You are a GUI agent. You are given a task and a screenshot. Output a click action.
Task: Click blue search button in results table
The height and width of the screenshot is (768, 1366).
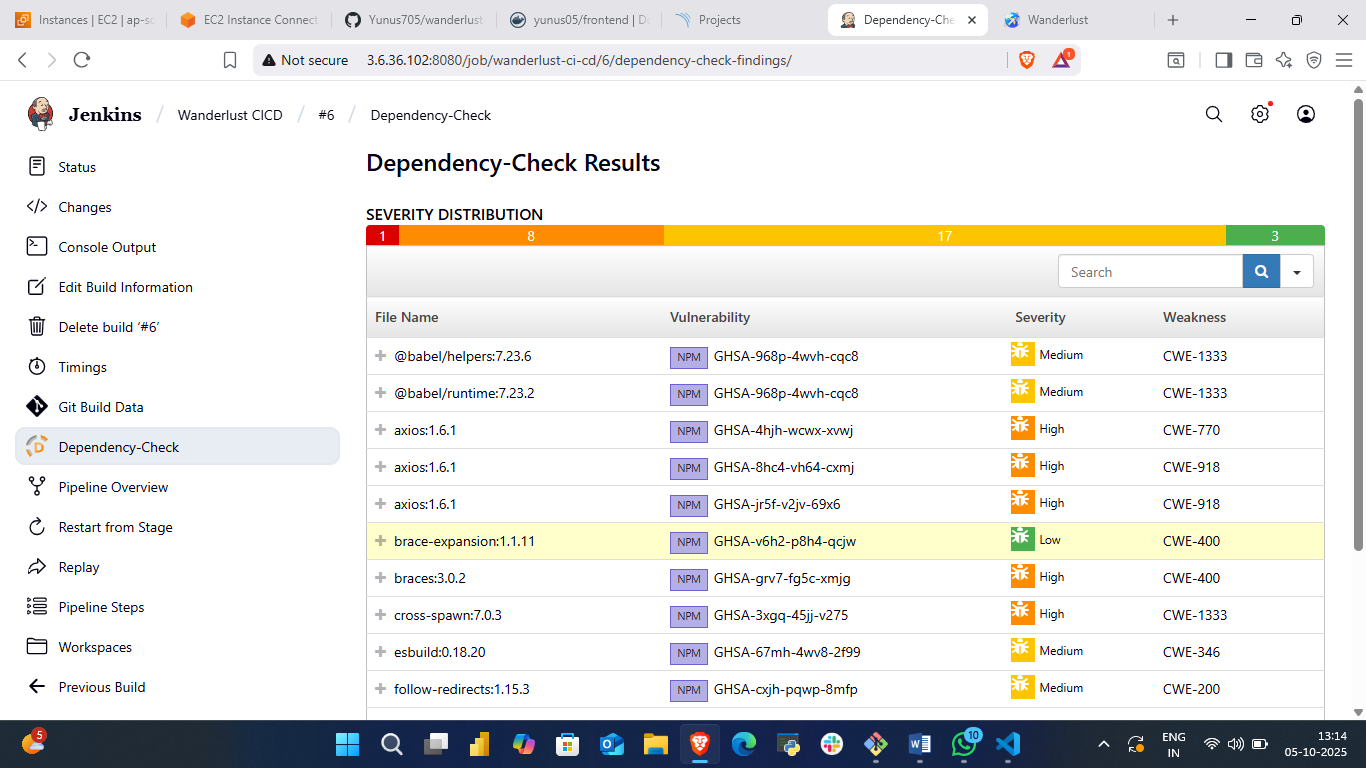pyautogui.click(x=1261, y=271)
